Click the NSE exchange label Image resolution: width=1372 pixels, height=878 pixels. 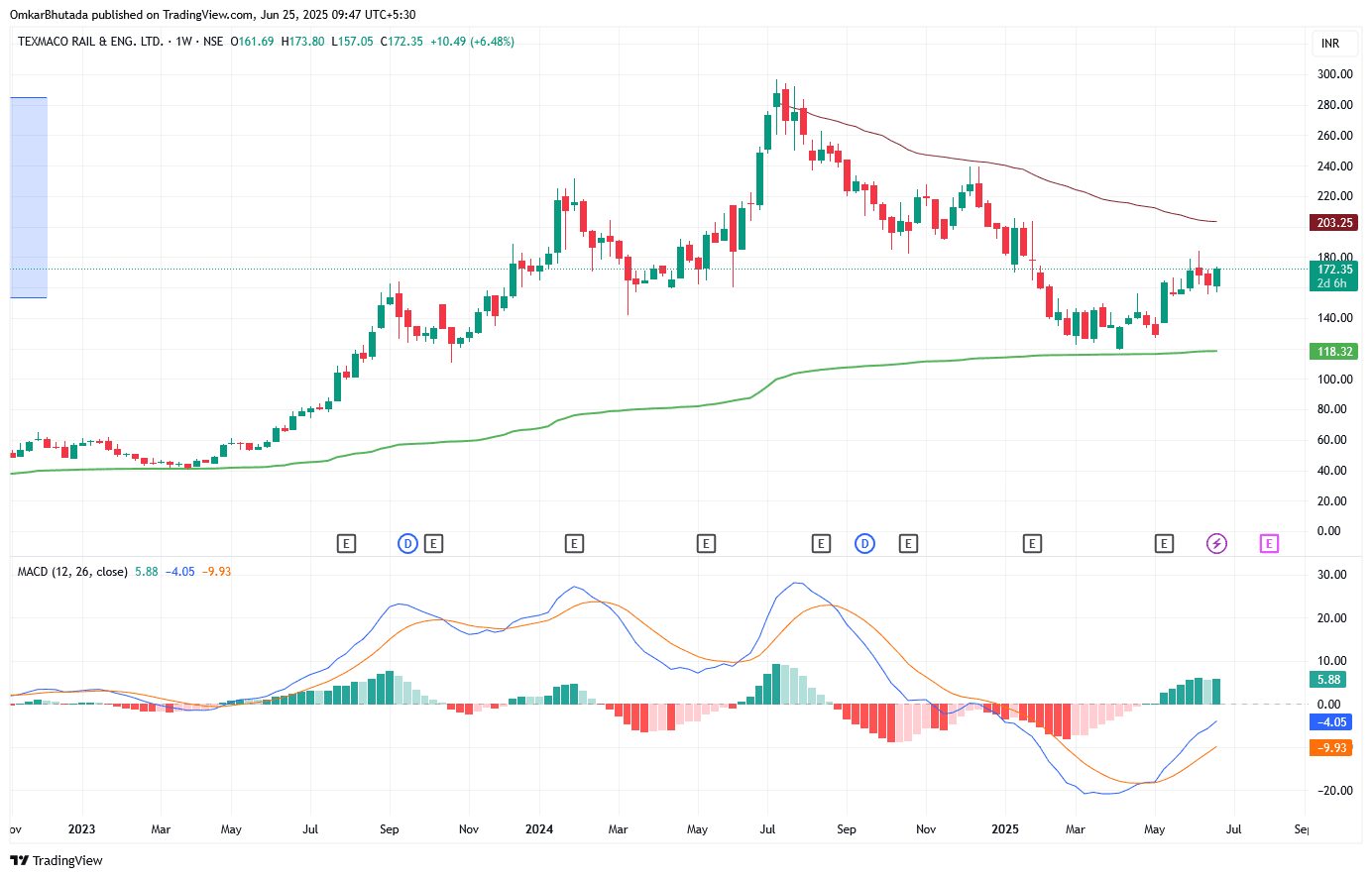coord(213,42)
